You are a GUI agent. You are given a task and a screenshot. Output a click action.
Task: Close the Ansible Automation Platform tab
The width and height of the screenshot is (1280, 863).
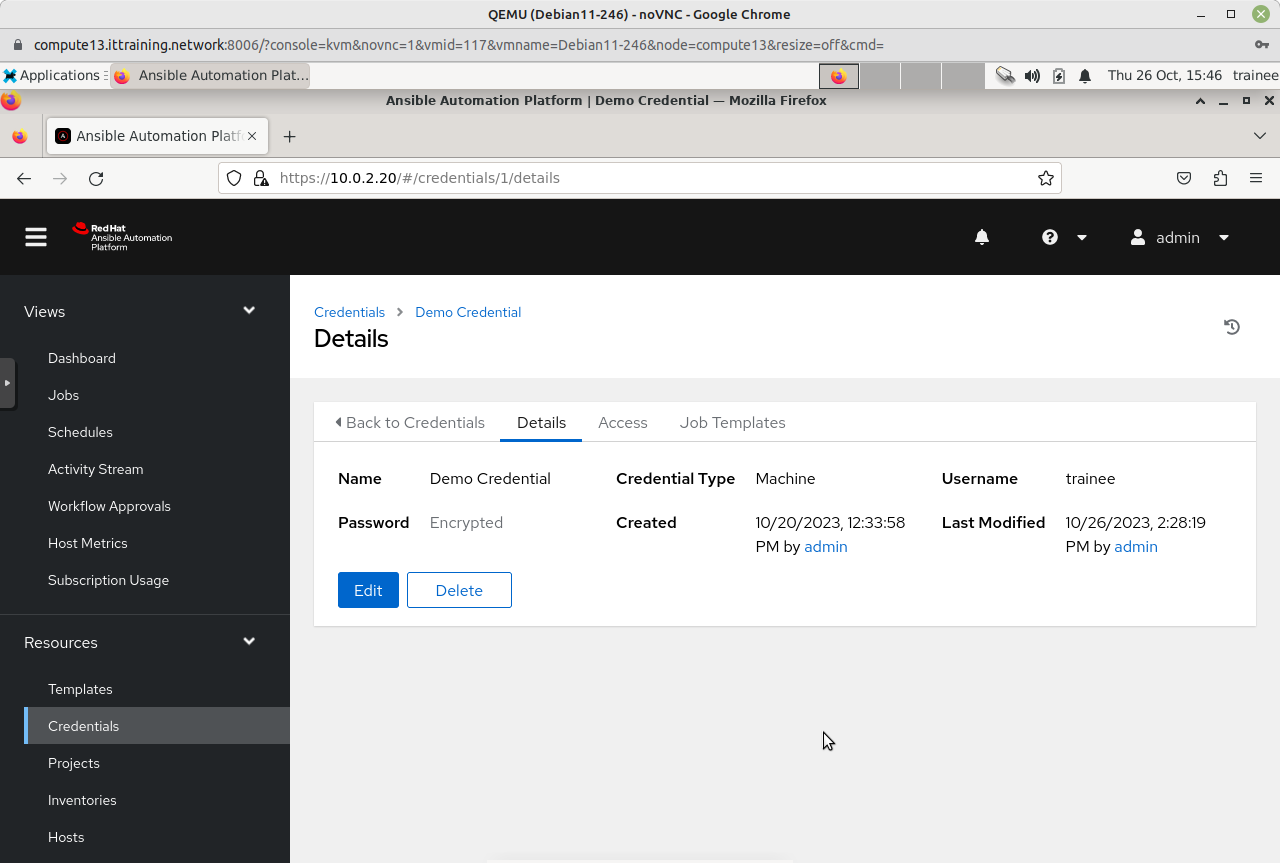(252, 136)
